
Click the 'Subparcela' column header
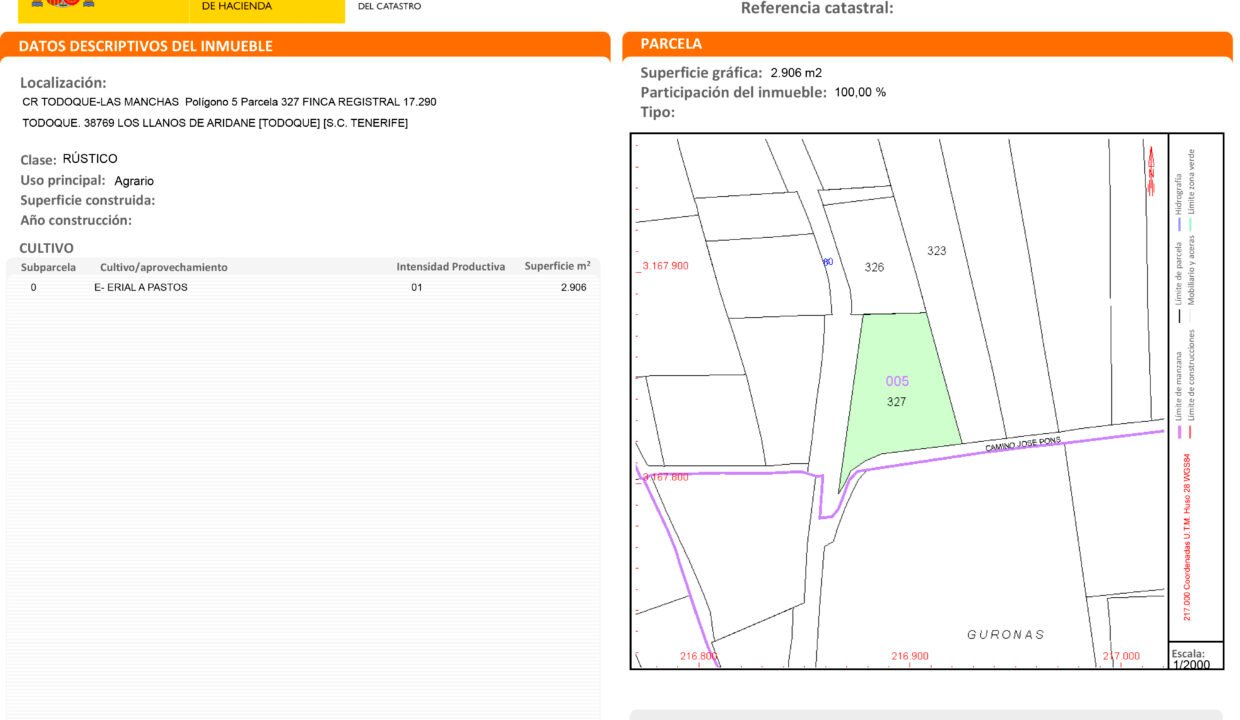tap(49, 267)
